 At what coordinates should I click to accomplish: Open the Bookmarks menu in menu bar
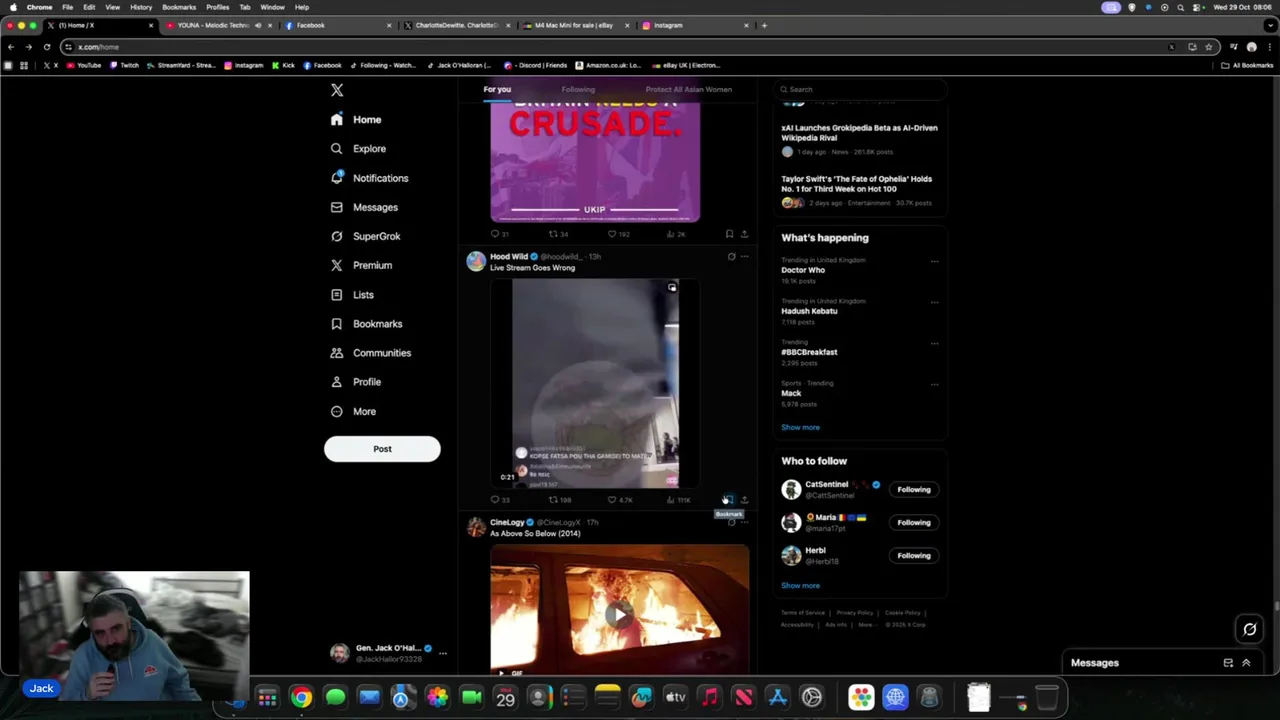[x=179, y=7]
